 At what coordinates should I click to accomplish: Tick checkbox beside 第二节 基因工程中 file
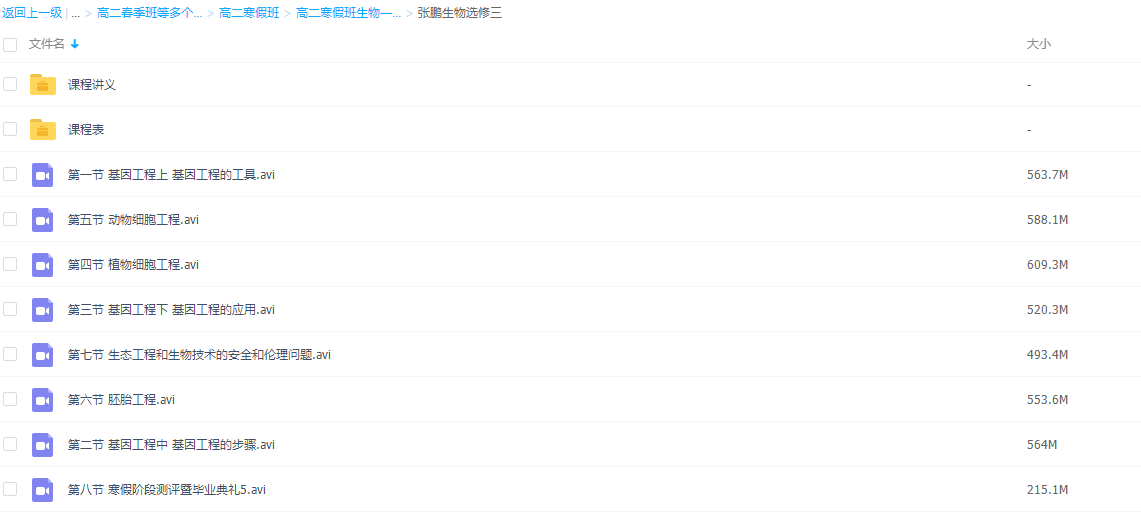(x=10, y=444)
